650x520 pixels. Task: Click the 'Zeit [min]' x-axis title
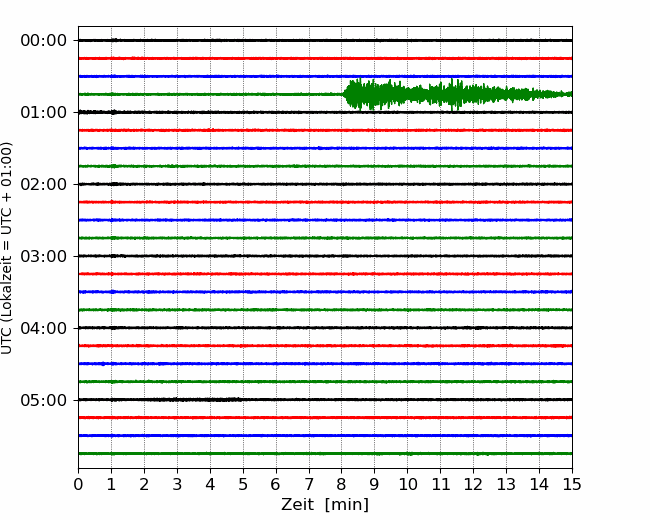[325, 505]
